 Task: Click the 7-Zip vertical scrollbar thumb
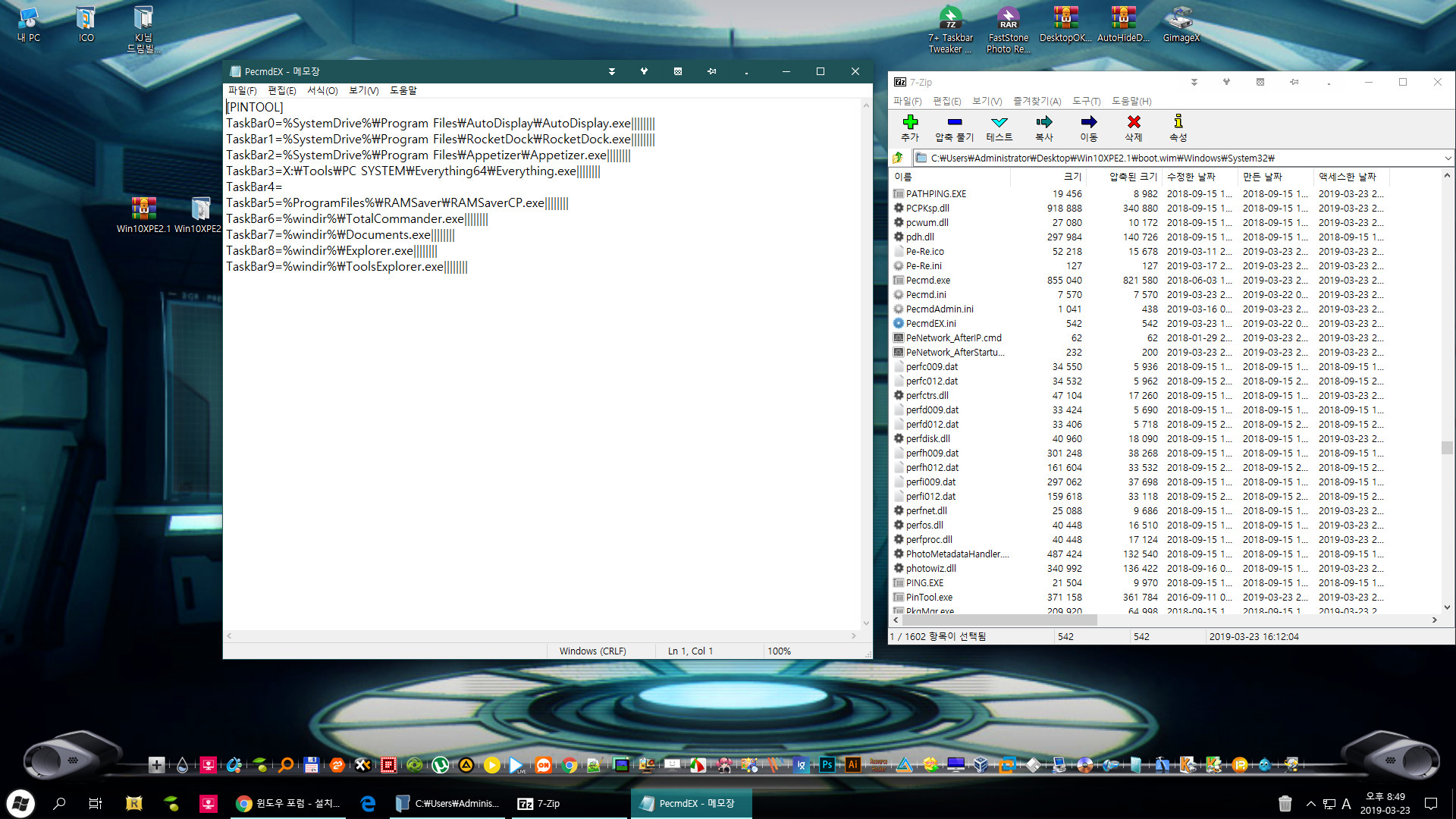coord(1447,447)
